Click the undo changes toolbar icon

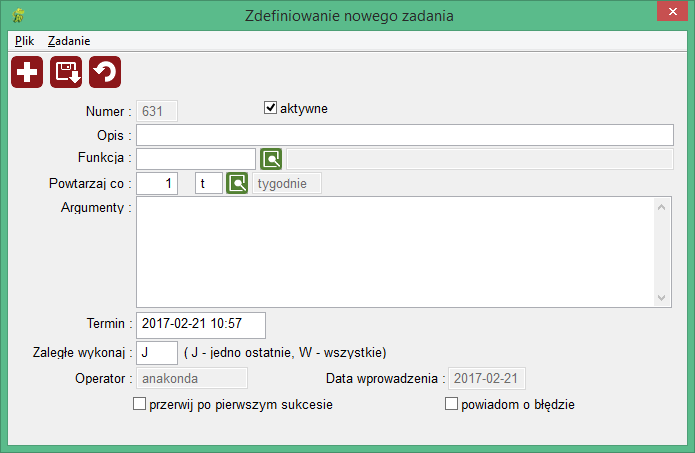click(x=105, y=72)
